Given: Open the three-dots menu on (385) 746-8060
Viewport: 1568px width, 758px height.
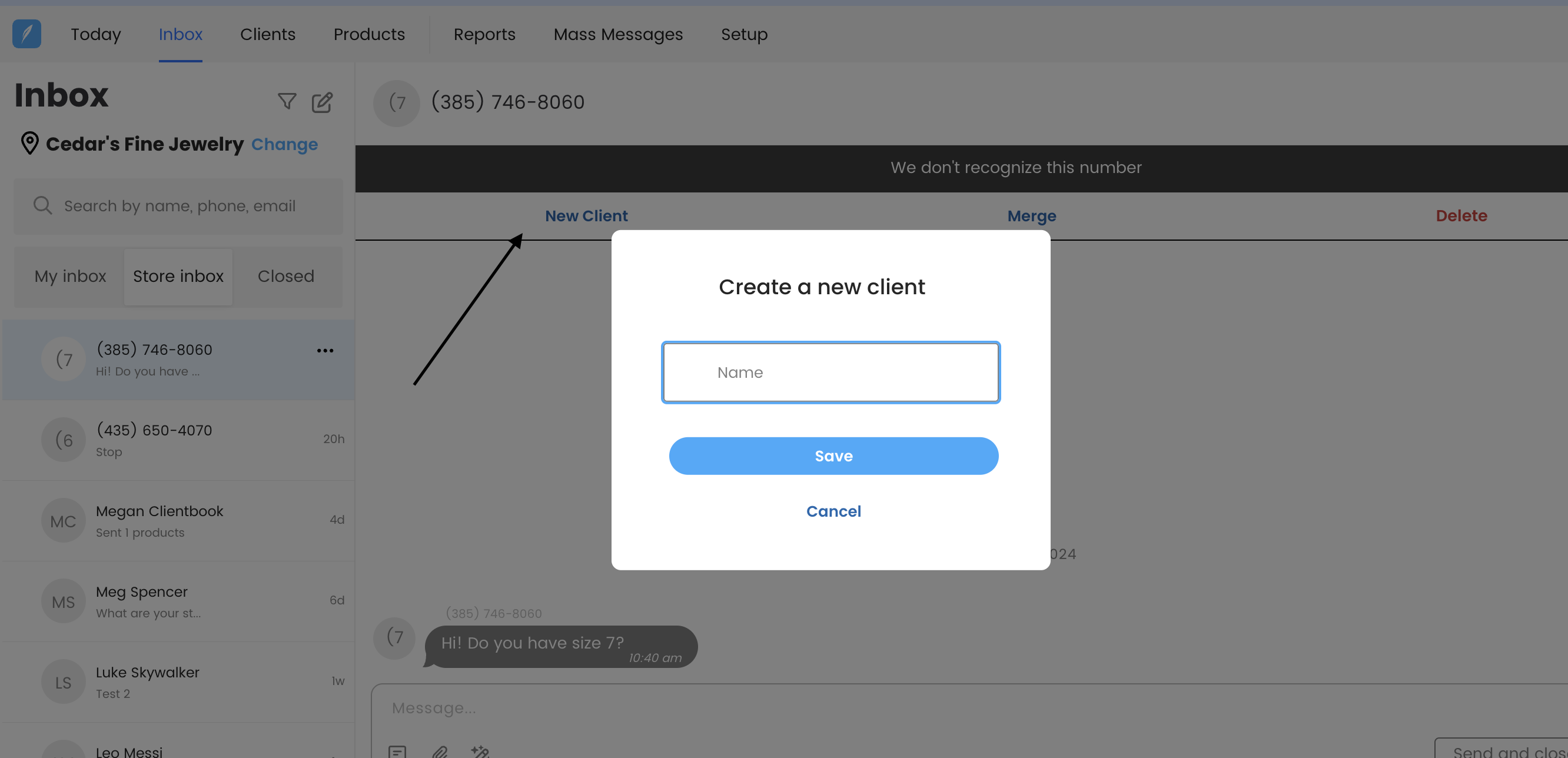Looking at the screenshot, I should tap(325, 351).
